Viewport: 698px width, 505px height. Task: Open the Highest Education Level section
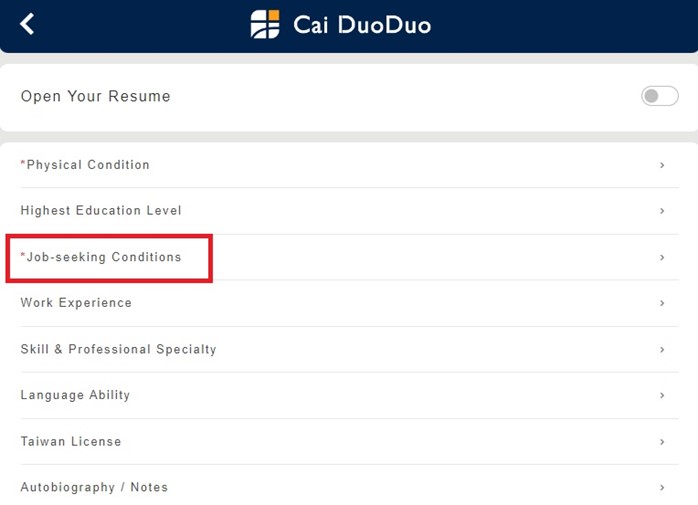pyautogui.click(x=101, y=211)
